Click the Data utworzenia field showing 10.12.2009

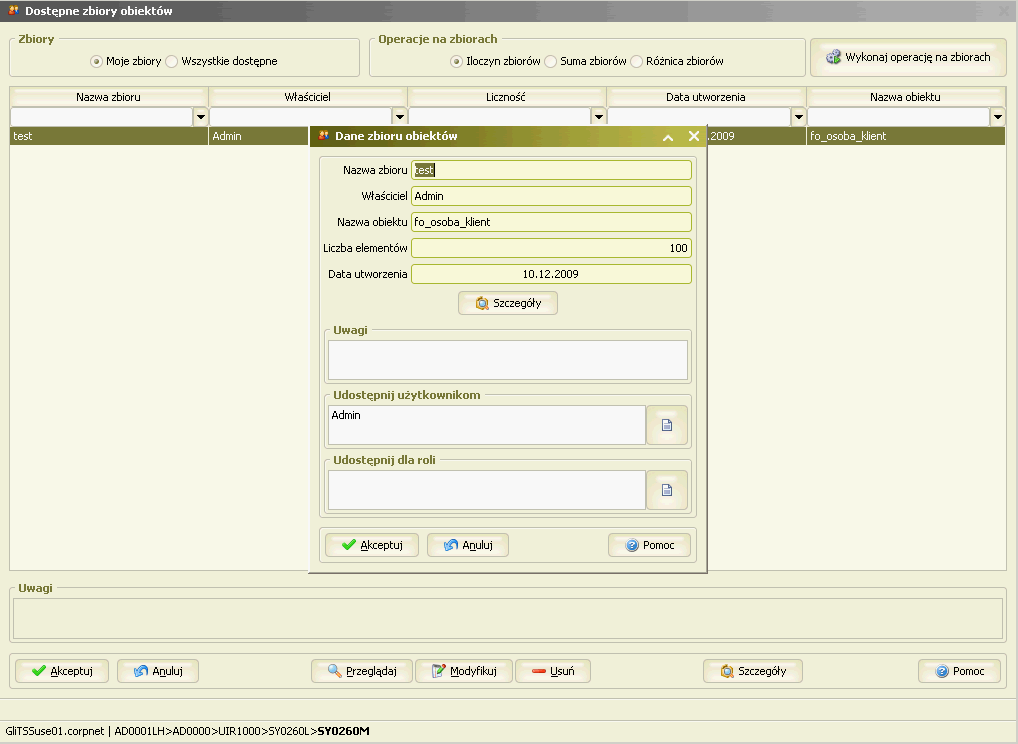pyautogui.click(x=551, y=274)
